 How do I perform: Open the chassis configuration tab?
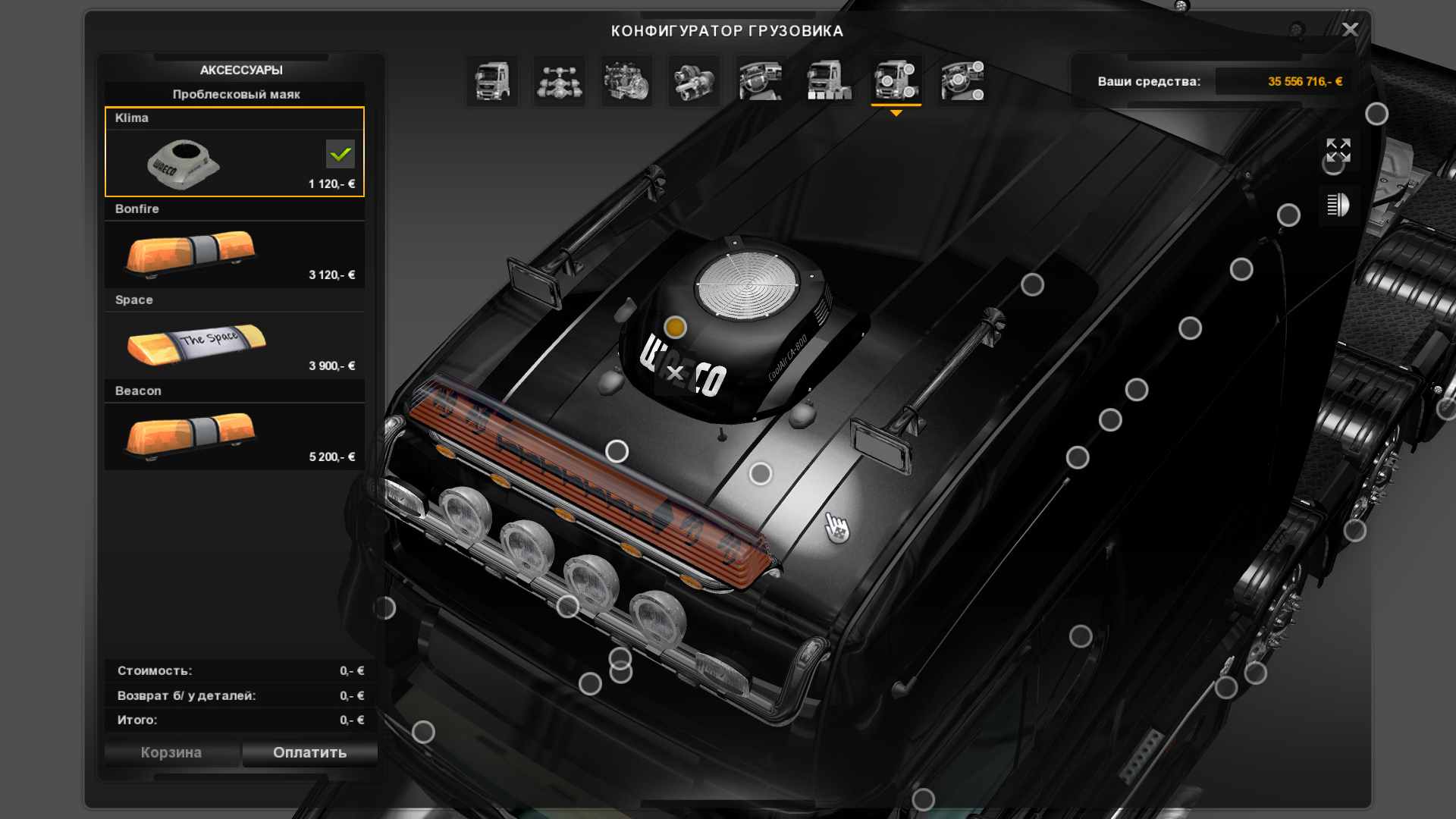pos(560,81)
